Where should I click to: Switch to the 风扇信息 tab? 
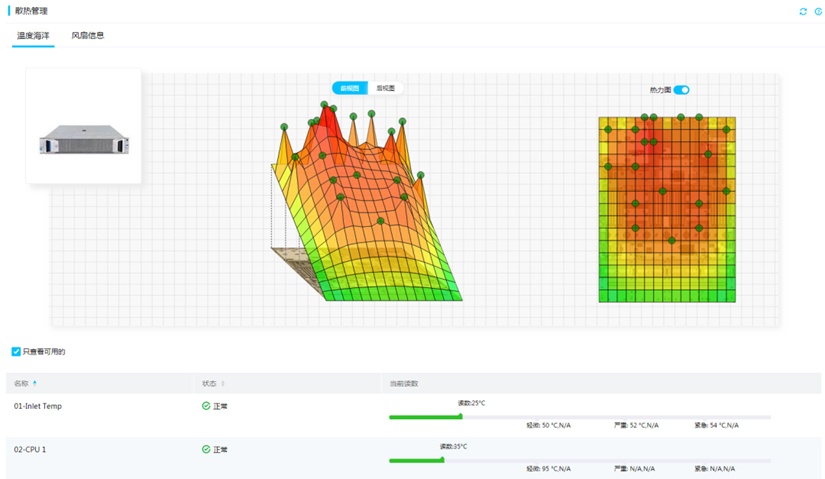(x=87, y=36)
